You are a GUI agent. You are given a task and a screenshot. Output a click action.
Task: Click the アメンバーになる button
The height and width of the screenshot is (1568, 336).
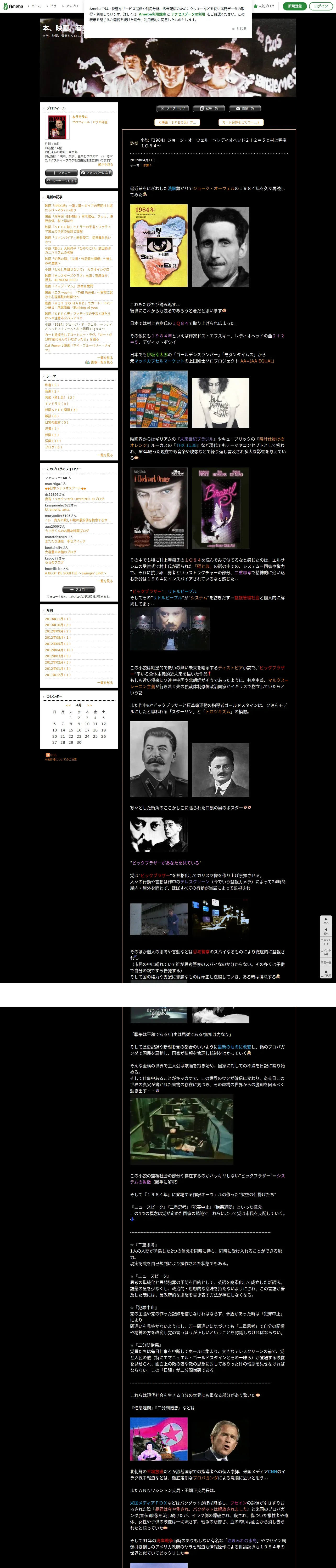tap(96, 173)
